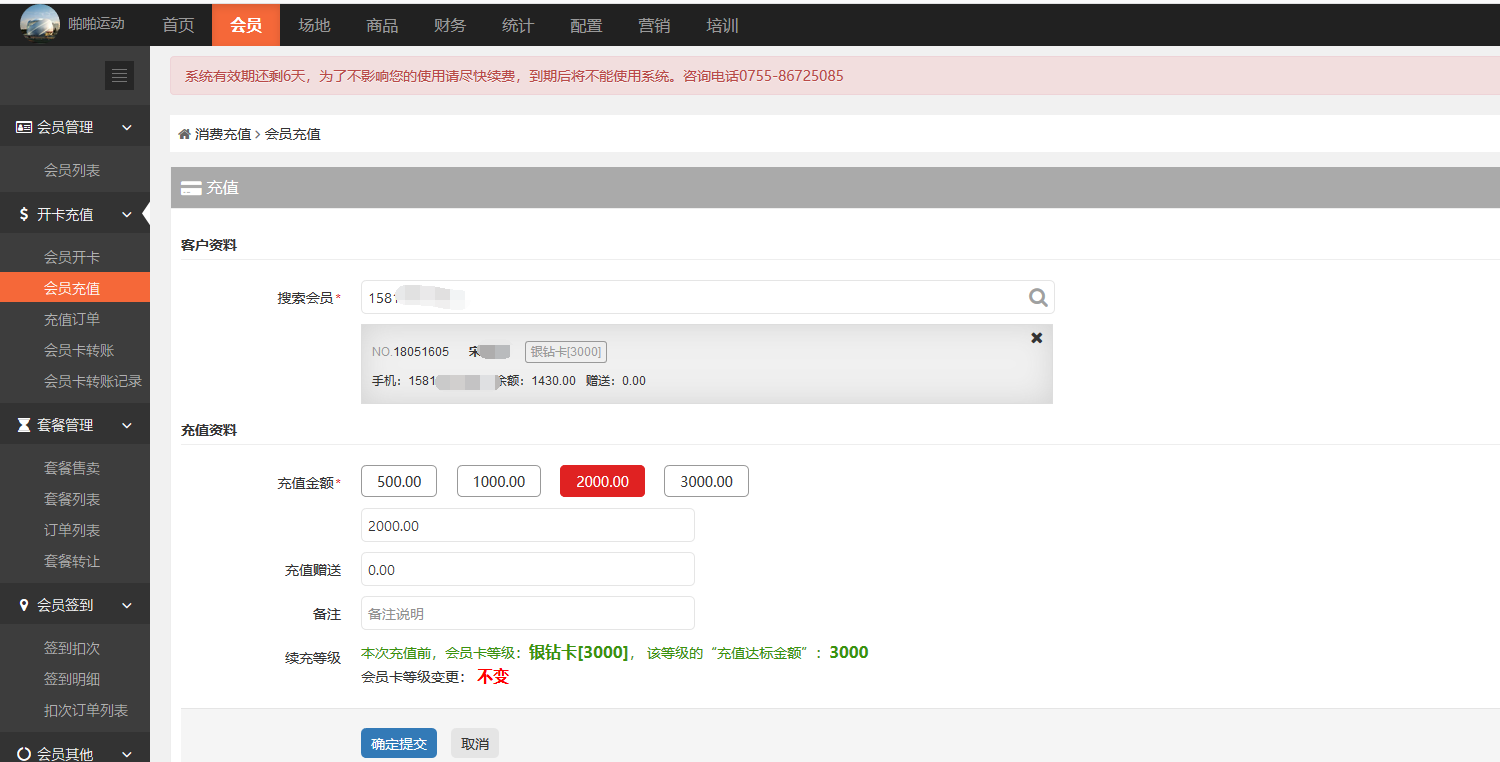Open the 配置 top menu
This screenshot has height=762, width=1500.
[586, 25]
